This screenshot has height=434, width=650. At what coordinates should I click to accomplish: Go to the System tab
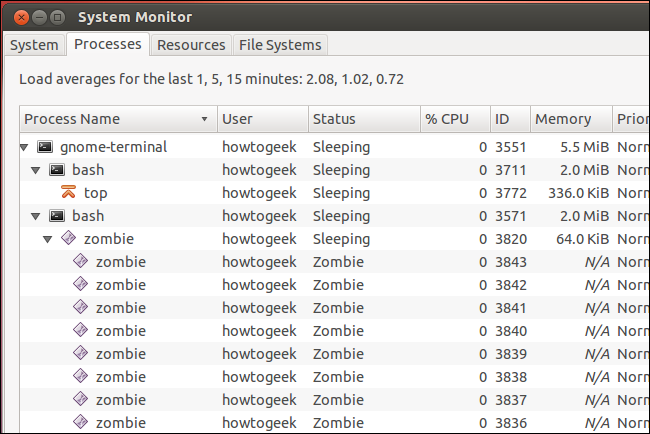click(34, 45)
